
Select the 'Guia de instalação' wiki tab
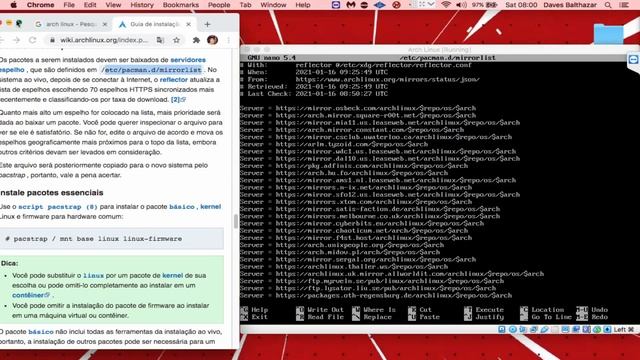[x=155, y=24]
